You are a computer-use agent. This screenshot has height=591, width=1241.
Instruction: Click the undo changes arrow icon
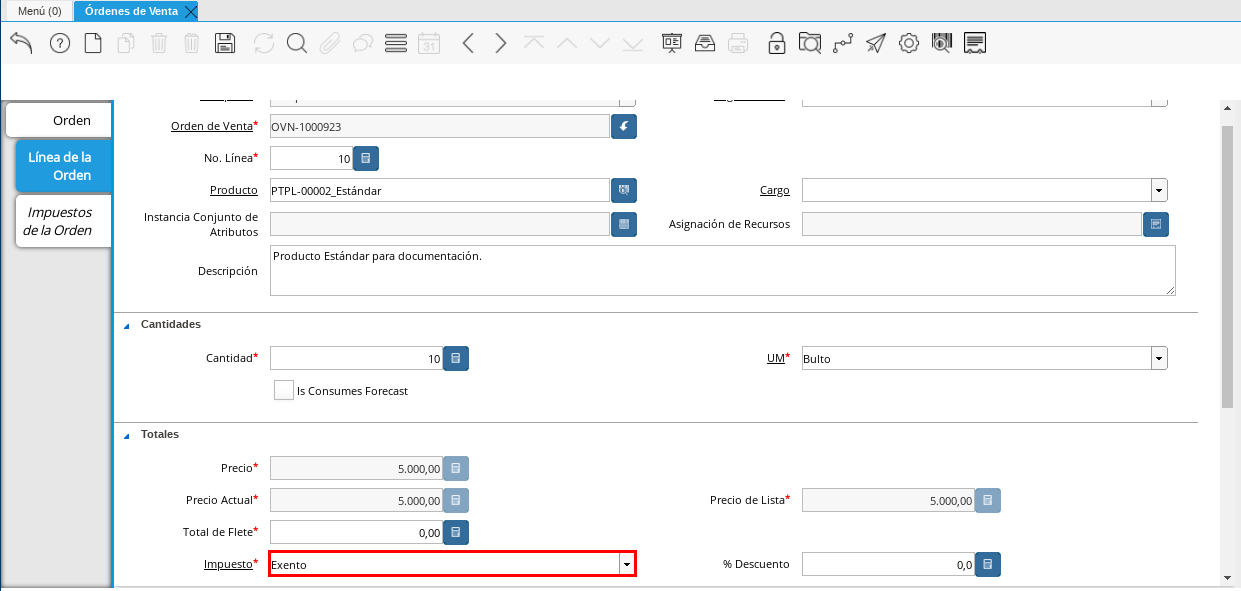(22, 43)
